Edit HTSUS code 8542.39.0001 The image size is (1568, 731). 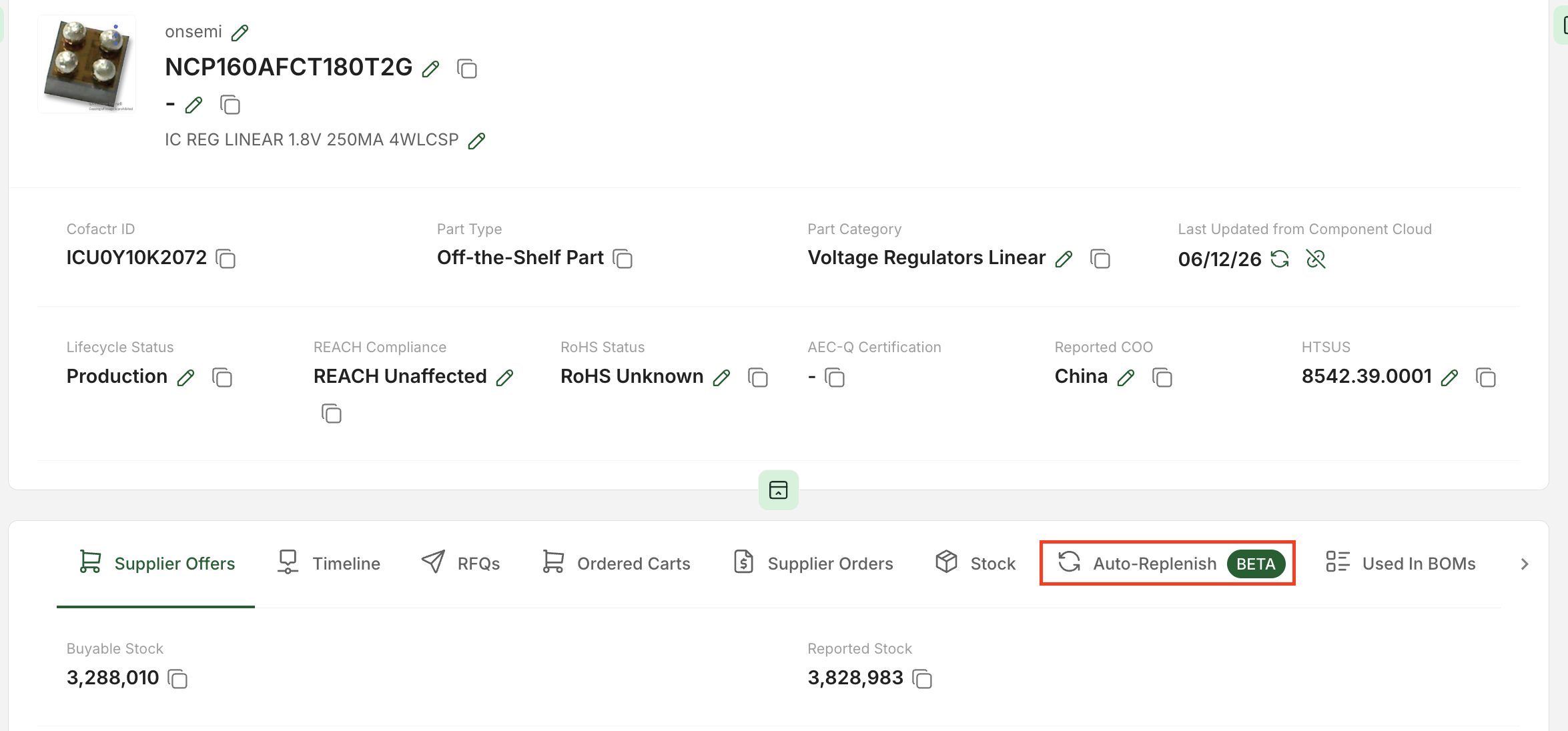click(x=1450, y=378)
